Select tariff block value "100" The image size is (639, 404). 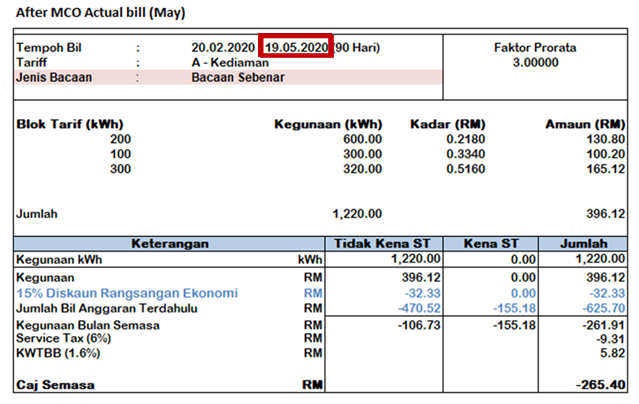click(120, 154)
